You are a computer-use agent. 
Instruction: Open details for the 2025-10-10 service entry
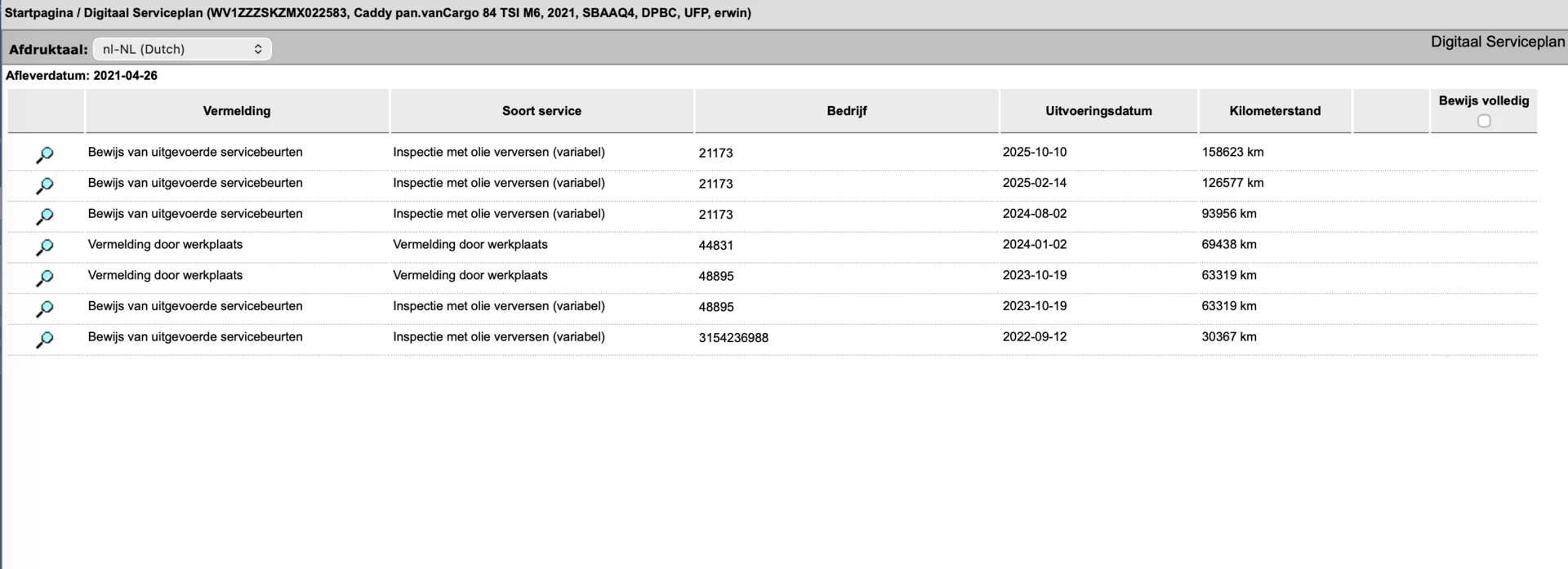(45, 155)
